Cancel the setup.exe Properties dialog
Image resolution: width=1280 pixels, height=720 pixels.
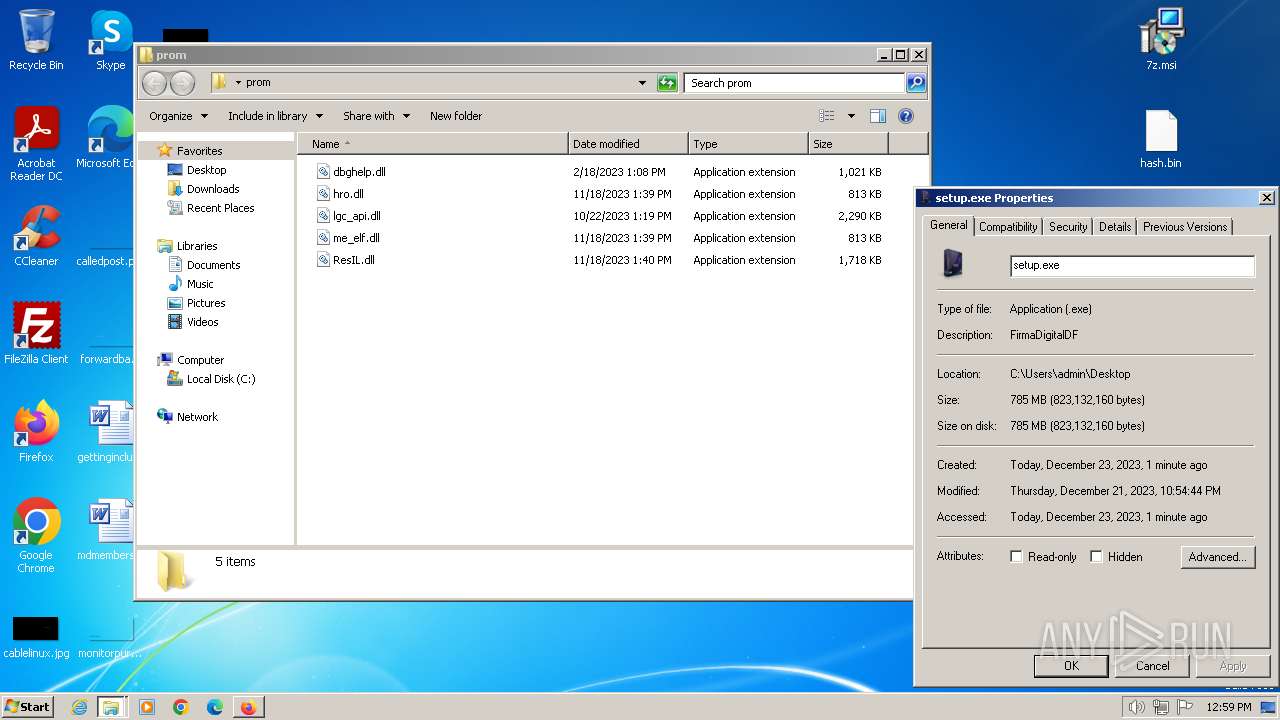tap(1152, 666)
